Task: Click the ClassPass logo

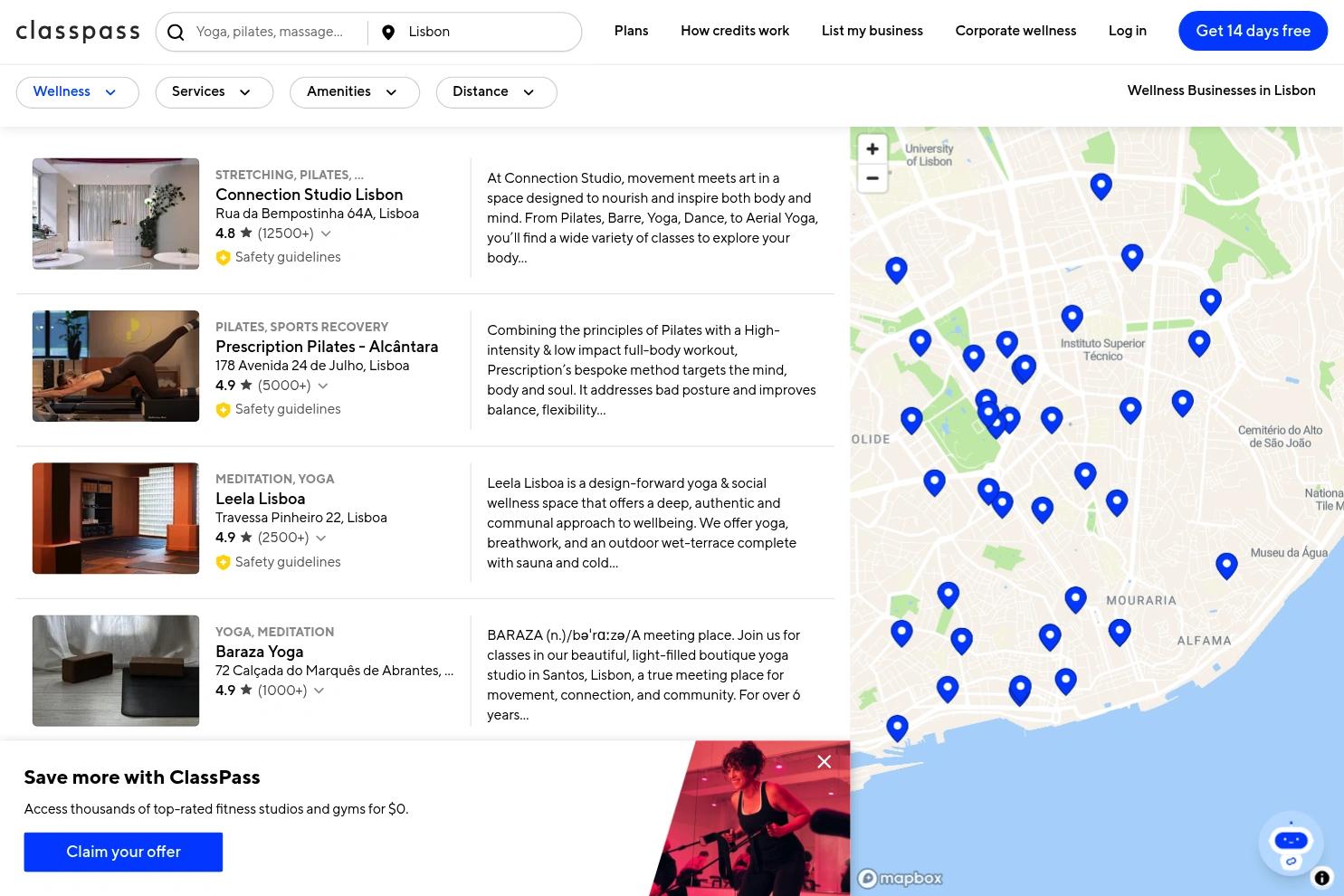Action: pos(78,32)
